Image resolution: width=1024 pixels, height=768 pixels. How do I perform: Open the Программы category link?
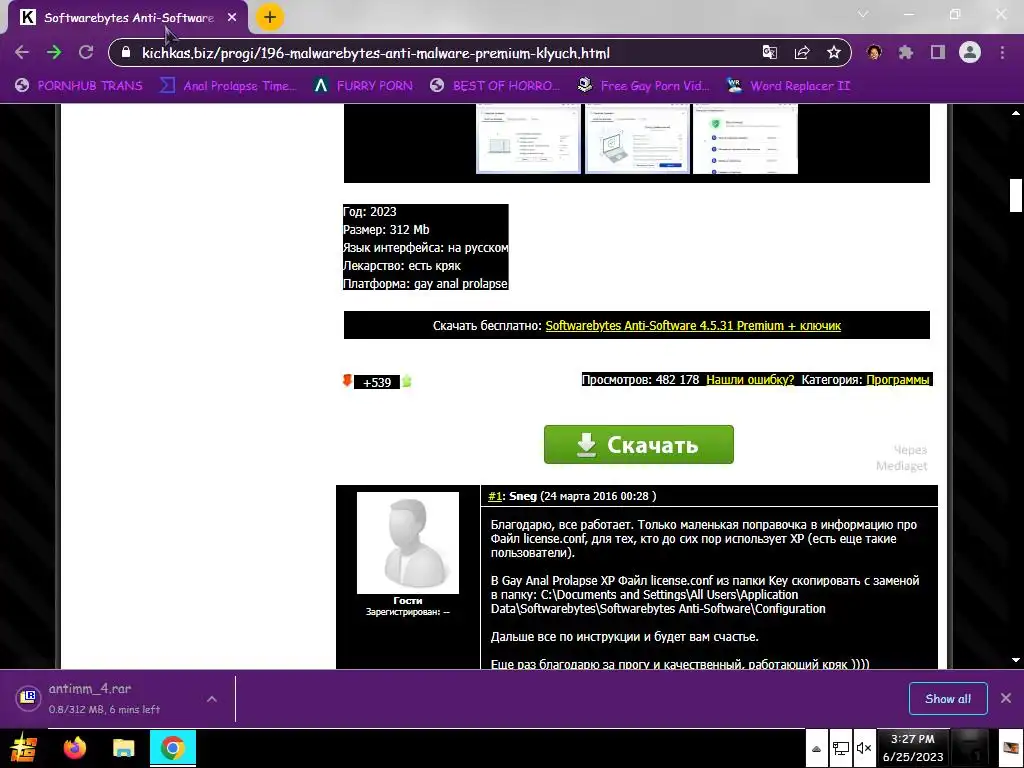[x=897, y=379]
